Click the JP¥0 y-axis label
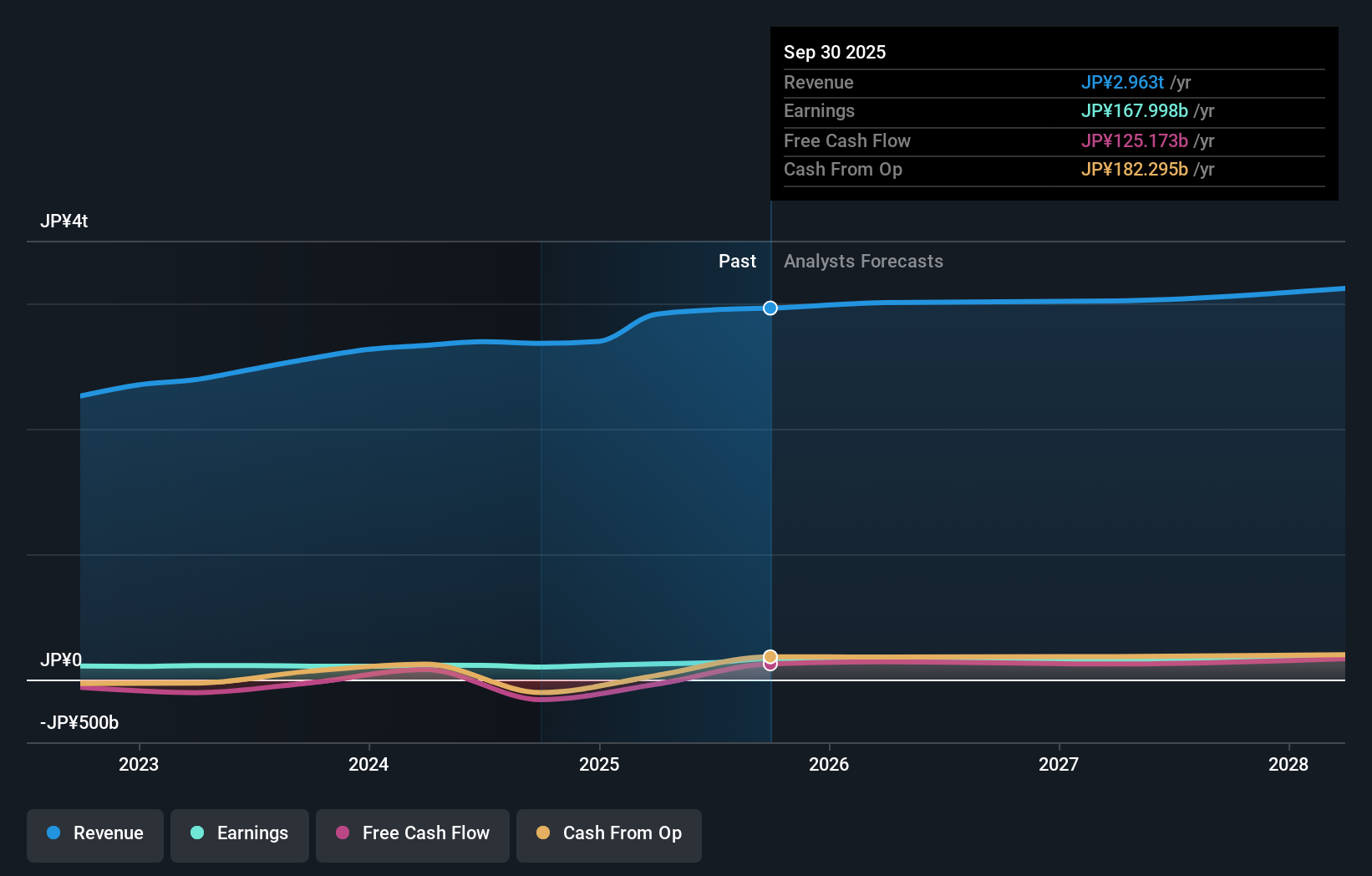 coord(61,660)
